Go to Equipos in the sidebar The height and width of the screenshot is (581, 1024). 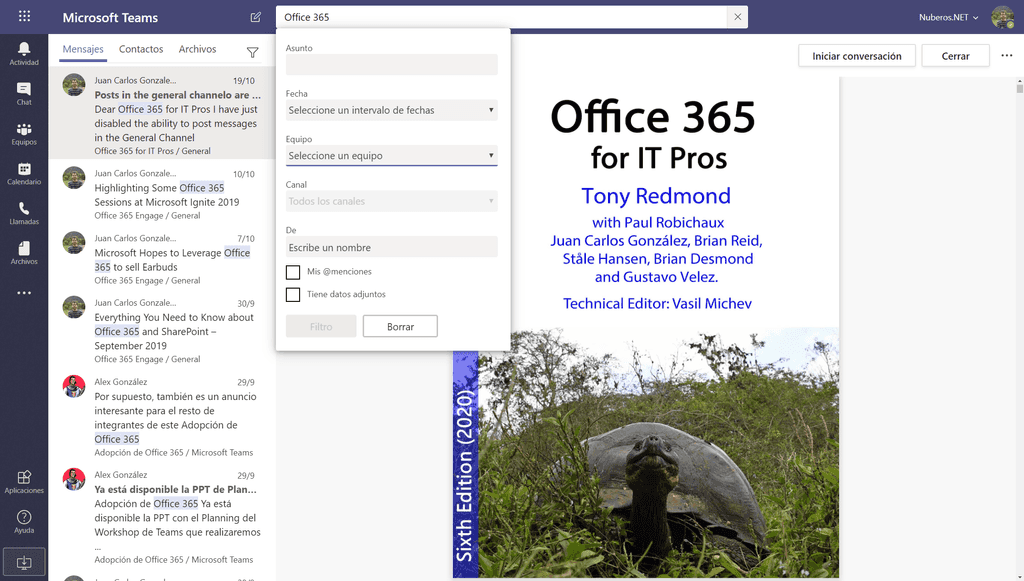point(24,133)
